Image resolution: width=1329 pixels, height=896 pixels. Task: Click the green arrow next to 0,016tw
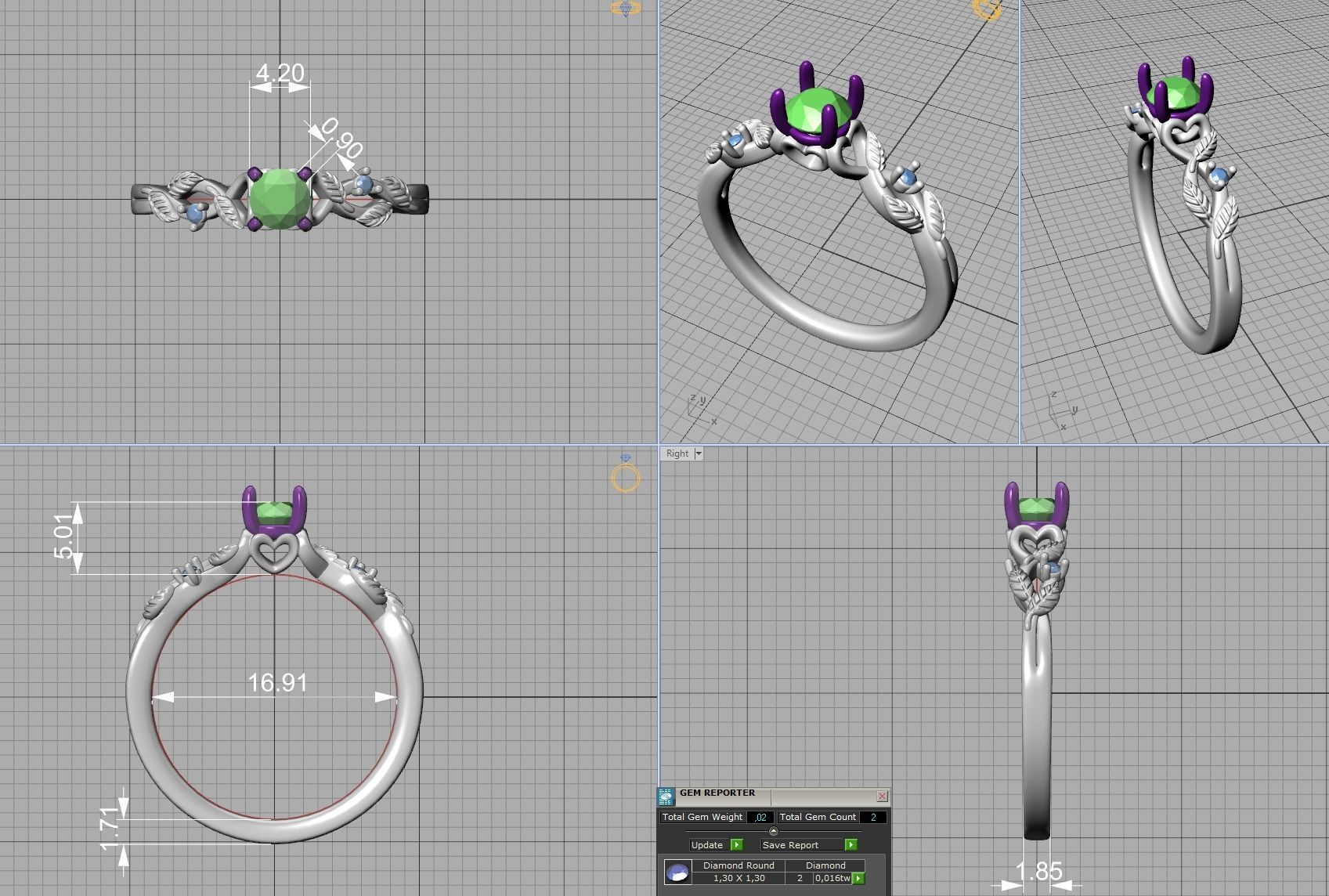coord(858,879)
